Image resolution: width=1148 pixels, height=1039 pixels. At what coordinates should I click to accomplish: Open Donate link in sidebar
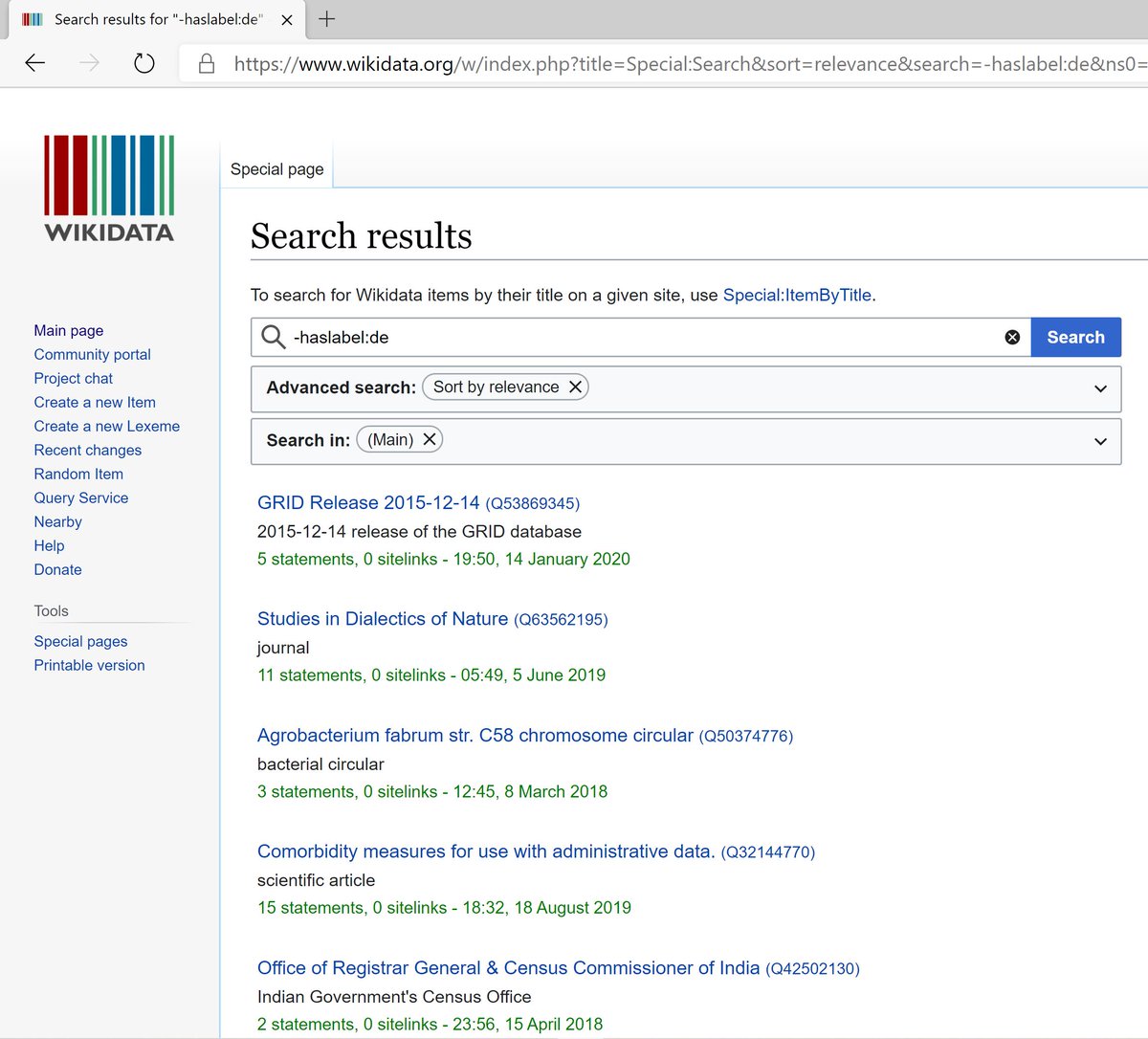tap(58, 569)
